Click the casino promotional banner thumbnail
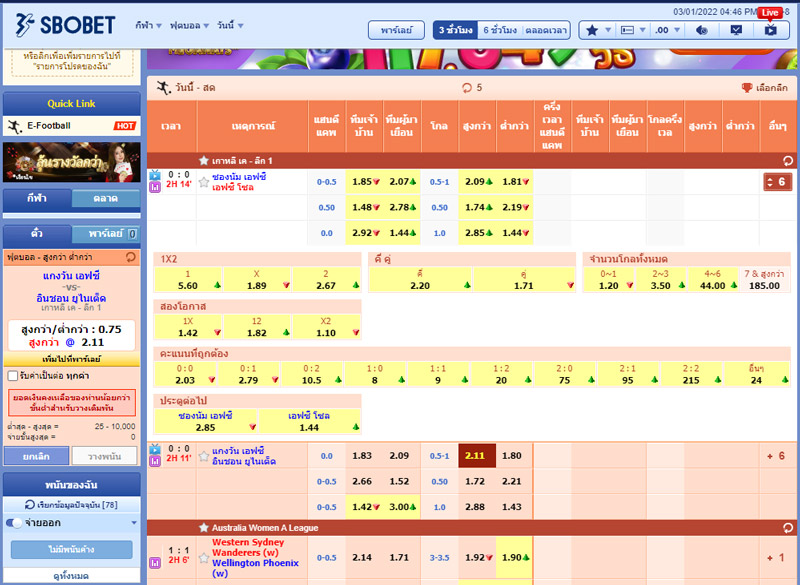Image resolution: width=800 pixels, height=585 pixels. 70,162
